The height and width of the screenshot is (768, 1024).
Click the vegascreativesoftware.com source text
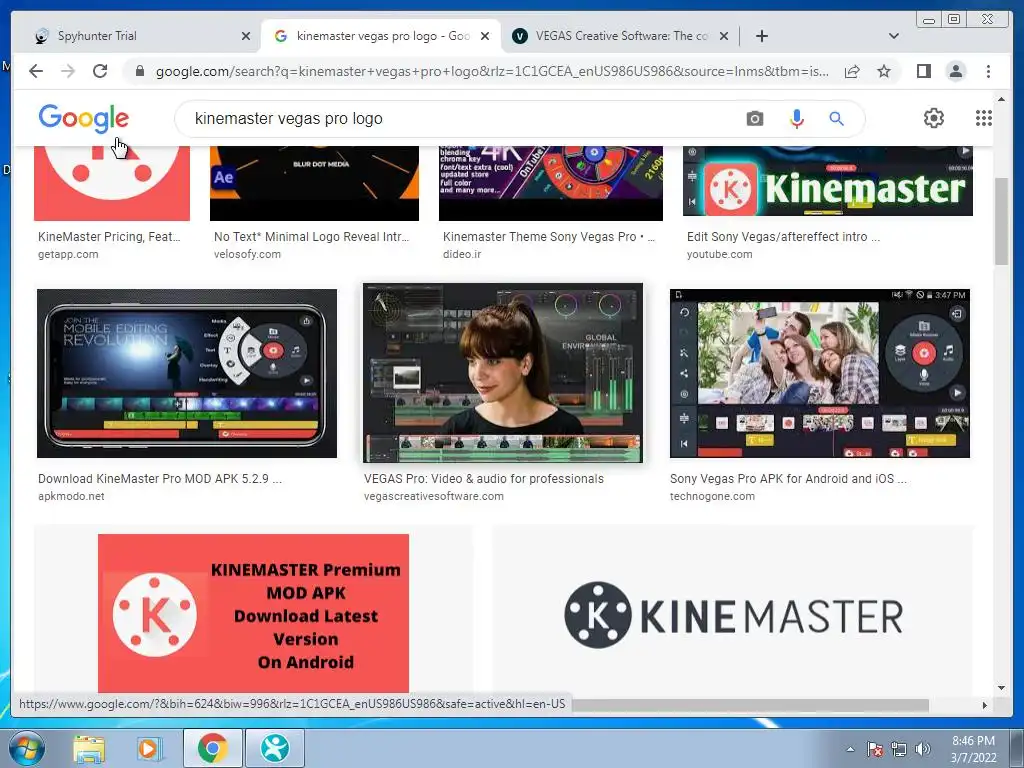tap(434, 496)
